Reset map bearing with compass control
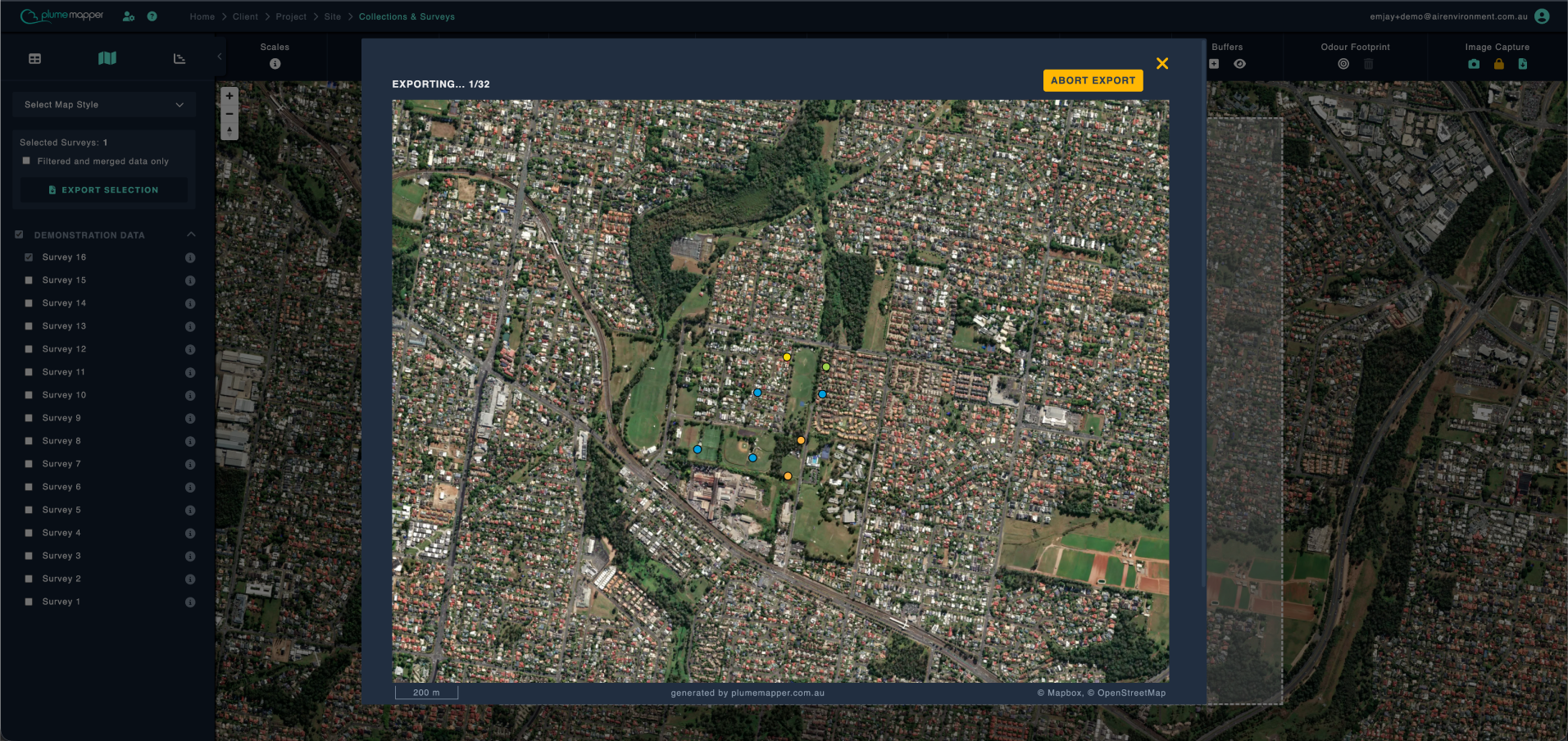This screenshot has width=1568, height=741. 230,130
